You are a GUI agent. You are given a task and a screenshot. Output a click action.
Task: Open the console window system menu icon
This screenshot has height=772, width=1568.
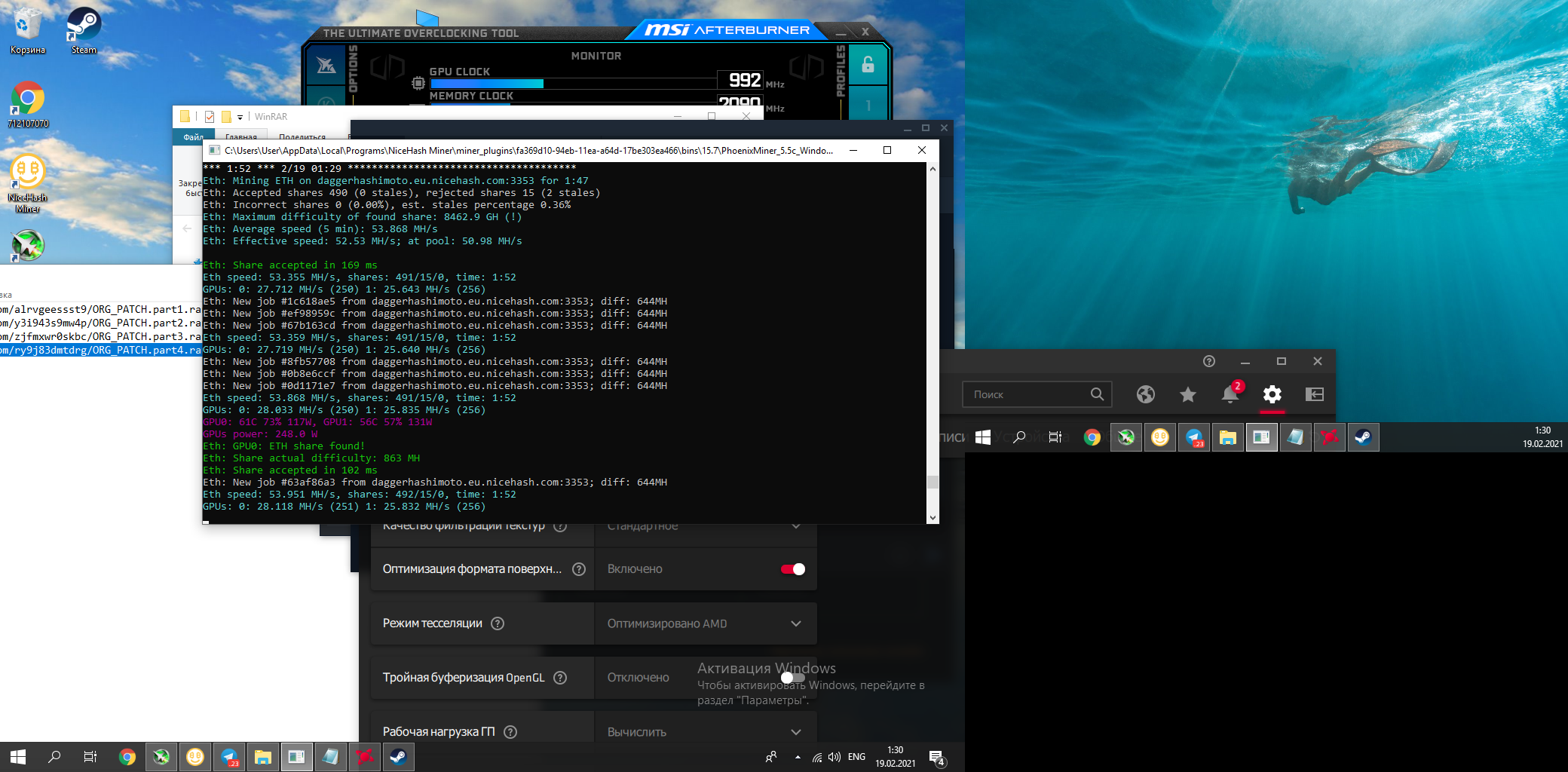(x=214, y=150)
